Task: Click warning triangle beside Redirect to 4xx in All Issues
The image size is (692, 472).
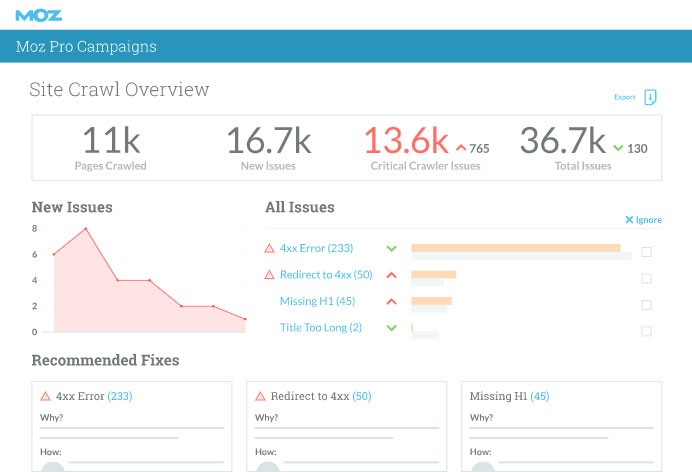Action: pyautogui.click(x=269, y=275)
